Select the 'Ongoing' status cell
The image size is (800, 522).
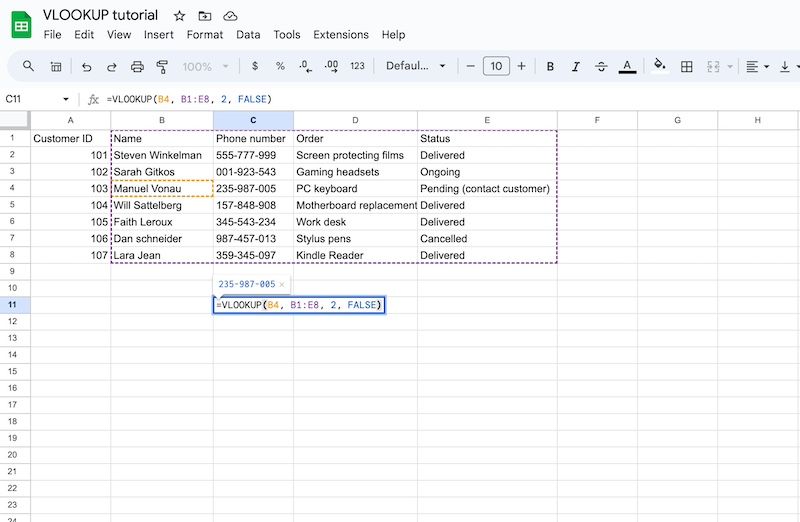tap(487, 172)
